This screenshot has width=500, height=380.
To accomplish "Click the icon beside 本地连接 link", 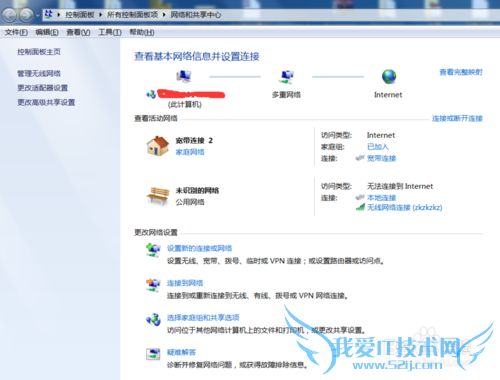I will (360, 197).
